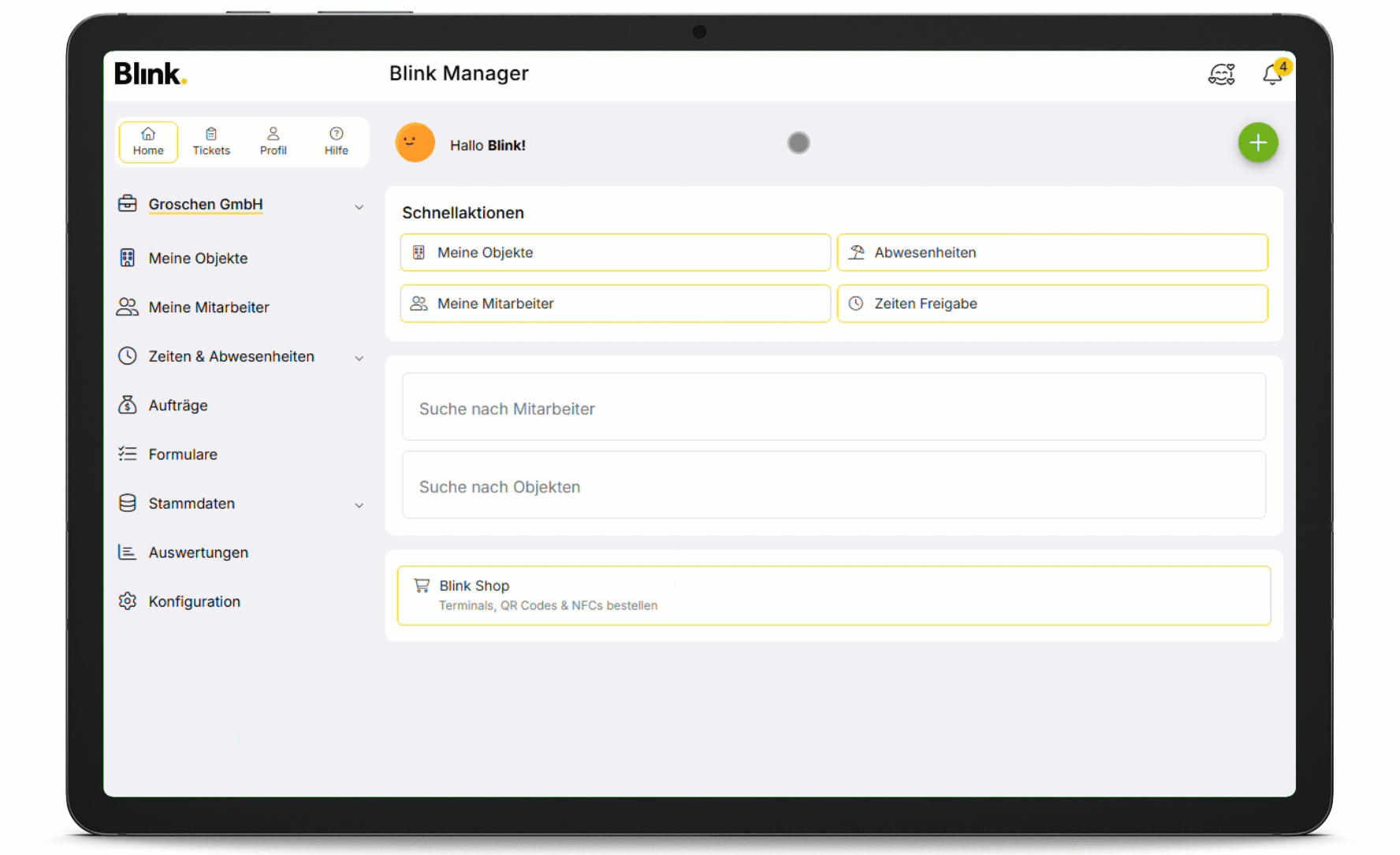Open the Blink Shop link card
This screenshot has height=855, width=1400.
833,596
